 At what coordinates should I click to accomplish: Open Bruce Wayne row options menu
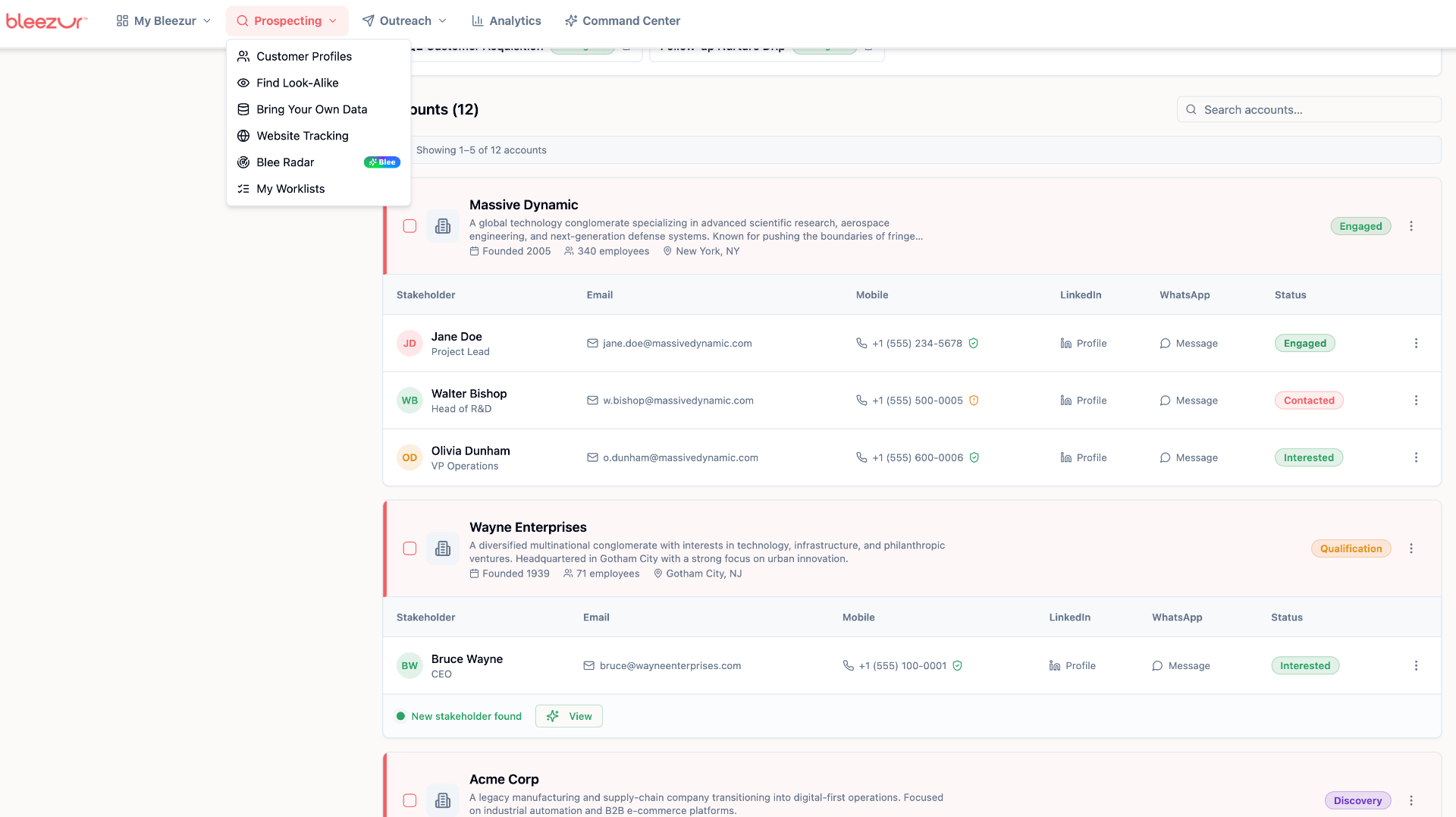pyautogui.click(x=1416, y=666)
